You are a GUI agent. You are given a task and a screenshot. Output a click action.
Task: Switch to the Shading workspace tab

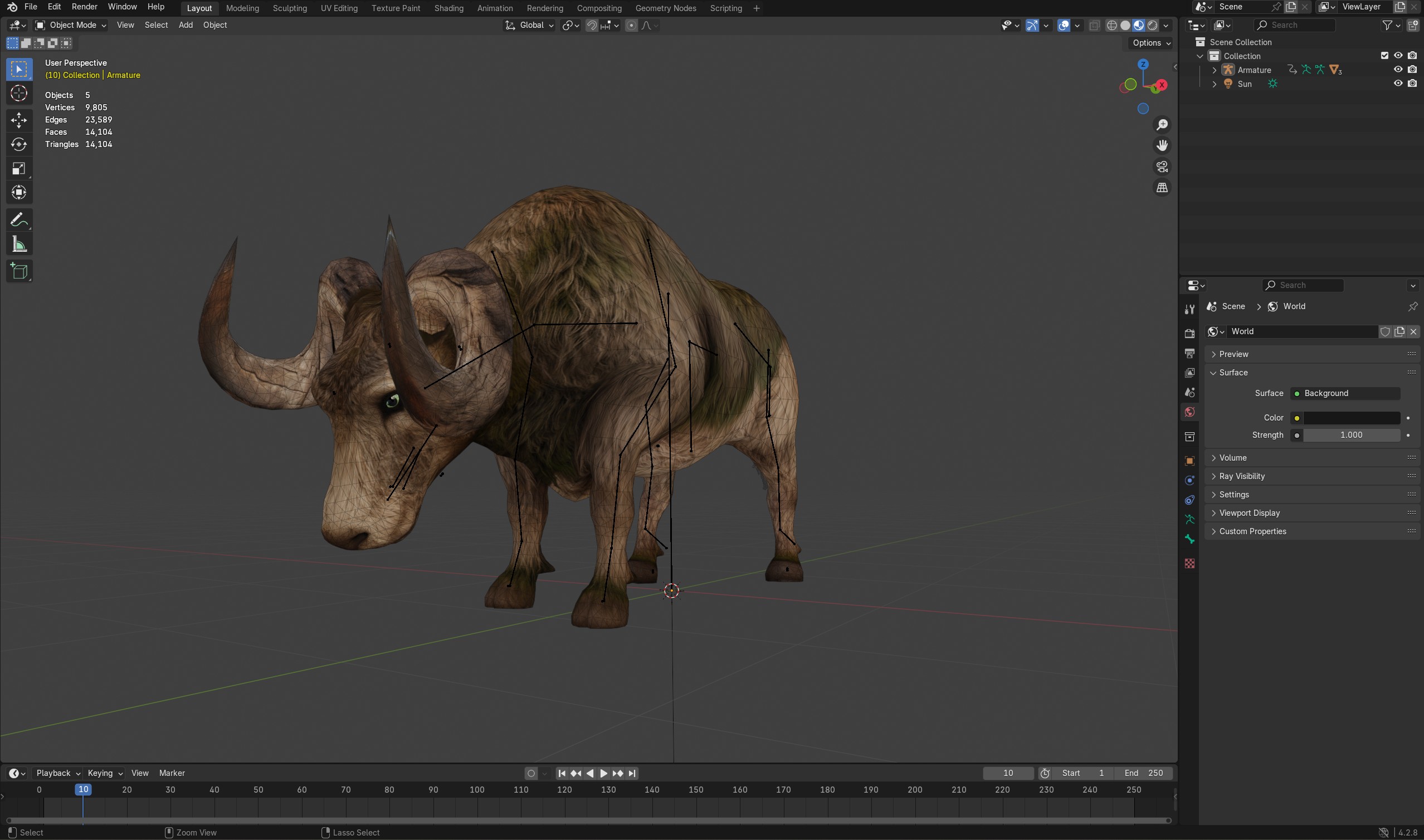point(448,8)
